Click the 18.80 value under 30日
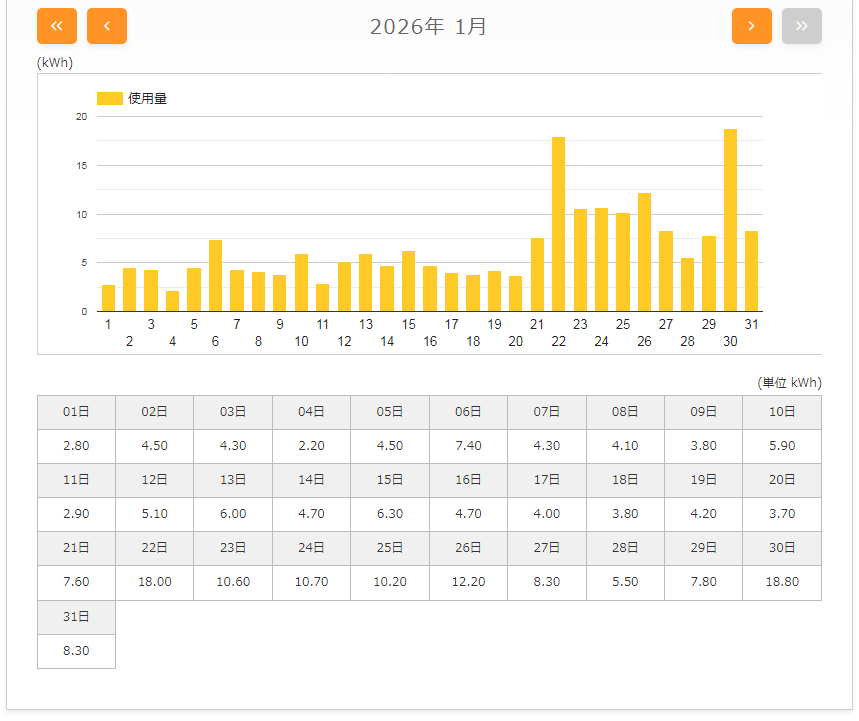This screenshot has height=721, width=859. [x=781, y=582]
